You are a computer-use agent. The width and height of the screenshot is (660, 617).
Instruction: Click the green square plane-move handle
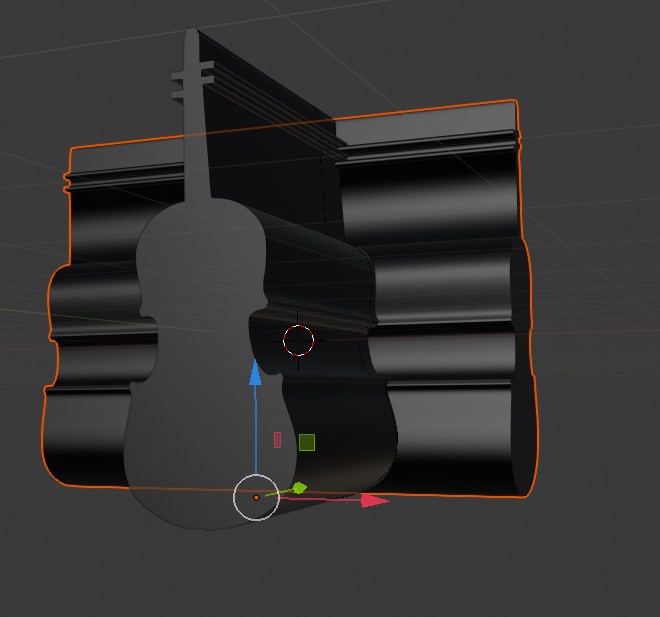coord(307,442)
